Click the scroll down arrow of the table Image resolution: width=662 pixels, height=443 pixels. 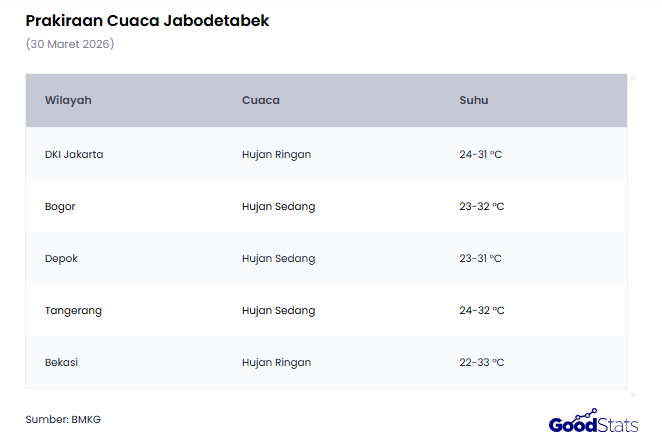coord(632,395)
